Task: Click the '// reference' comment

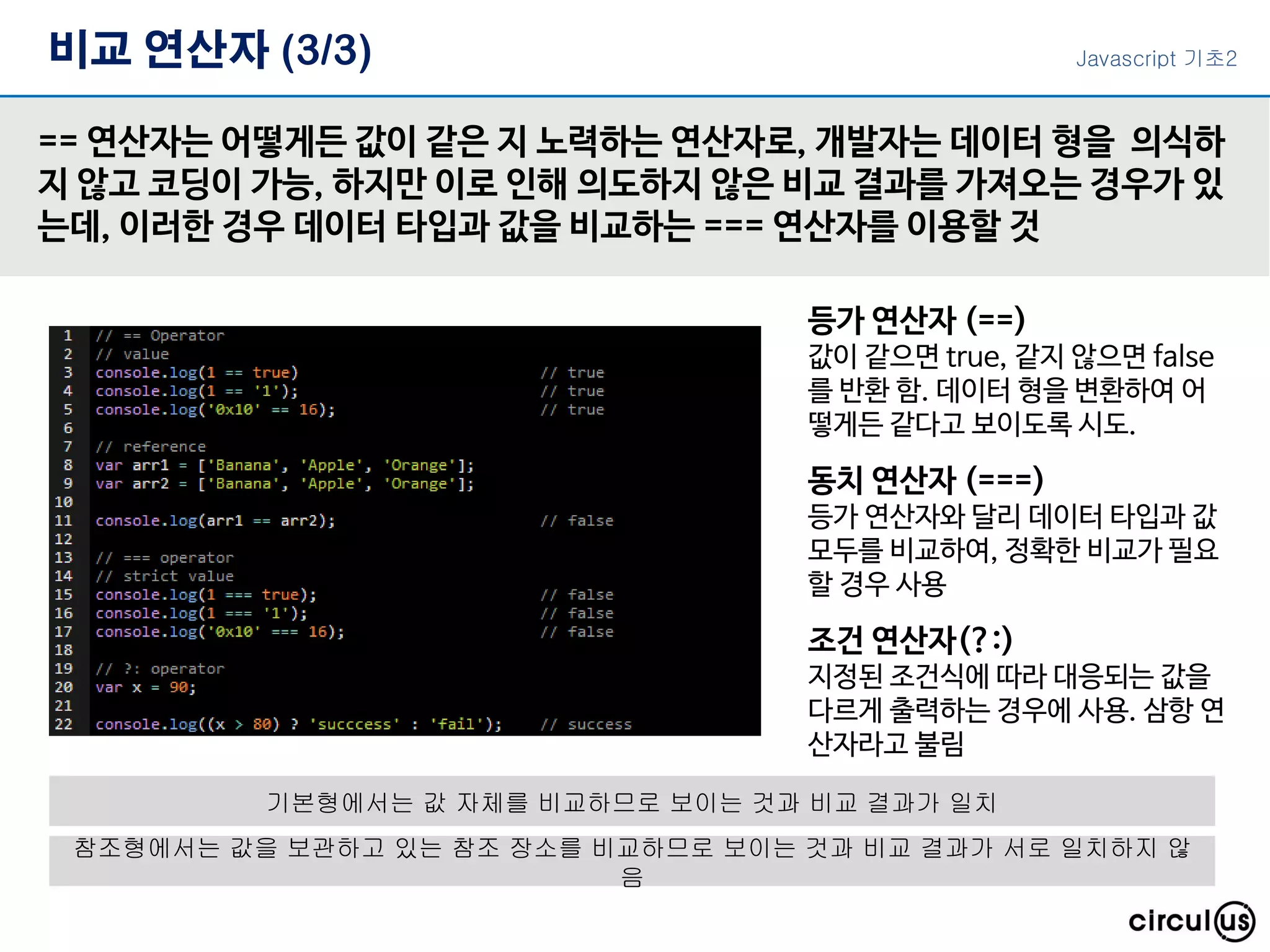Action: 151,447
